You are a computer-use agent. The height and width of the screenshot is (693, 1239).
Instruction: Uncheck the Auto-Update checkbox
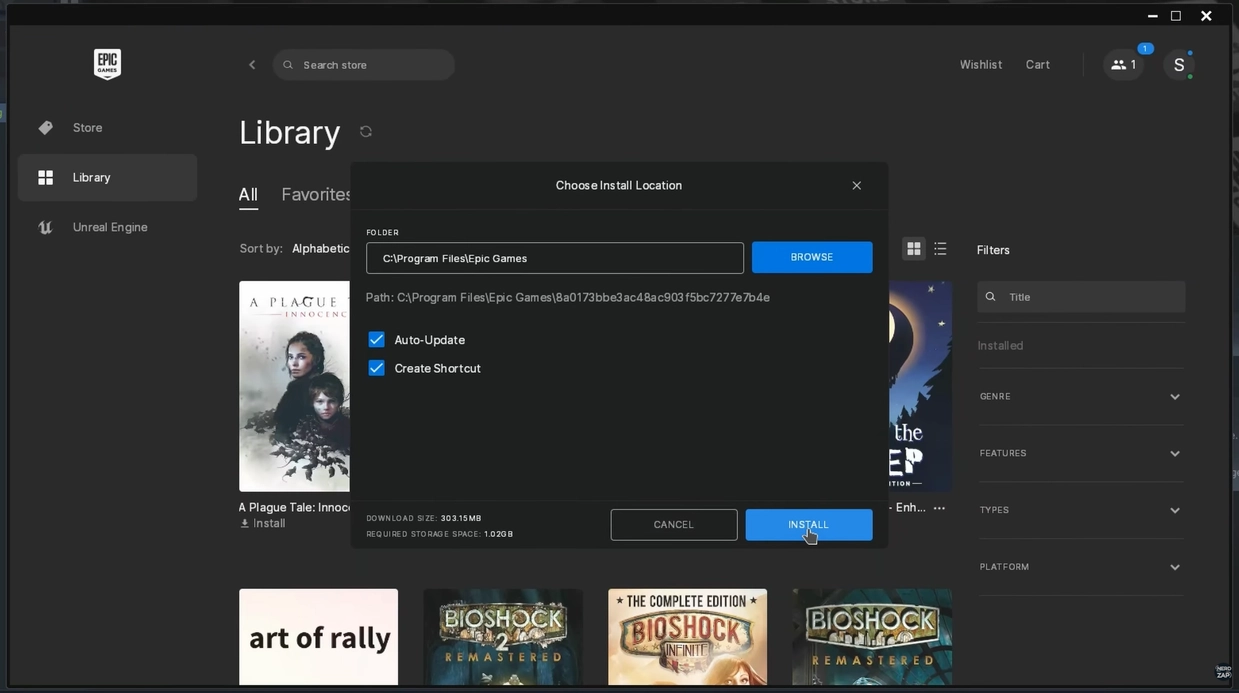pos(377,340)
